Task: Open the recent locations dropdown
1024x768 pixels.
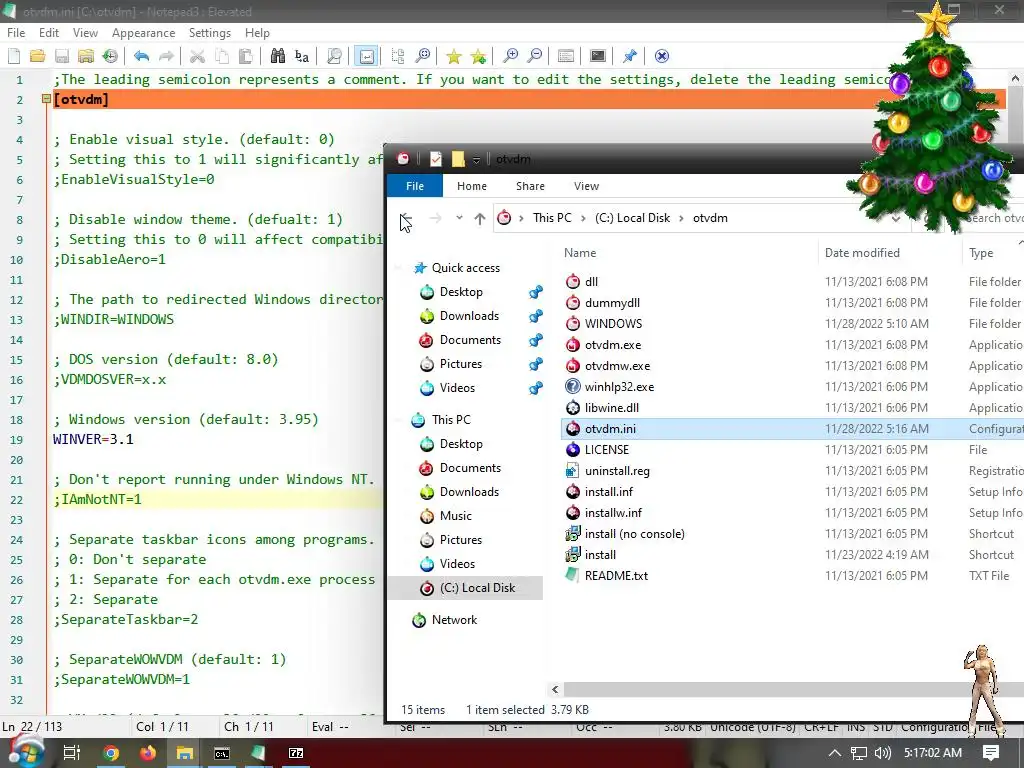Action: 459,218
